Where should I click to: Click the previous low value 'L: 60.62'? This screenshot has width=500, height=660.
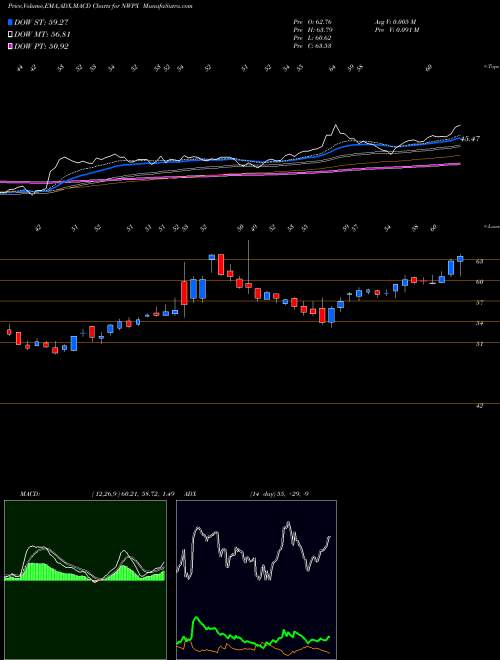tap(319, 38)
